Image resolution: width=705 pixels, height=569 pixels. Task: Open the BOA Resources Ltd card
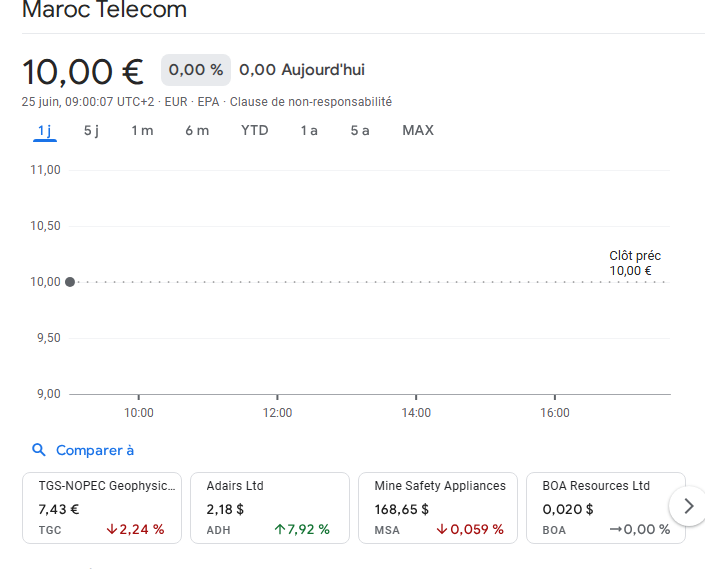(x=605, y=507)
